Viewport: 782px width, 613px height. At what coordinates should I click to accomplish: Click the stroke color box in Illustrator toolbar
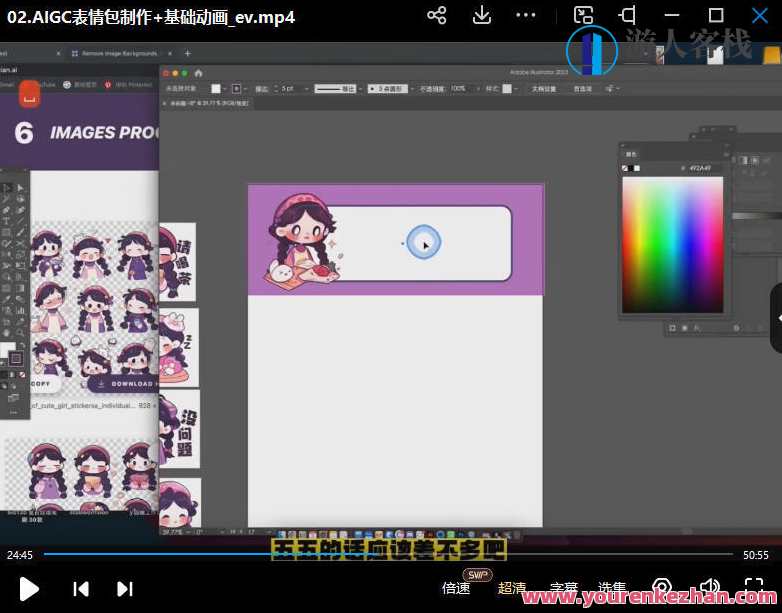[x=16, y=359]
